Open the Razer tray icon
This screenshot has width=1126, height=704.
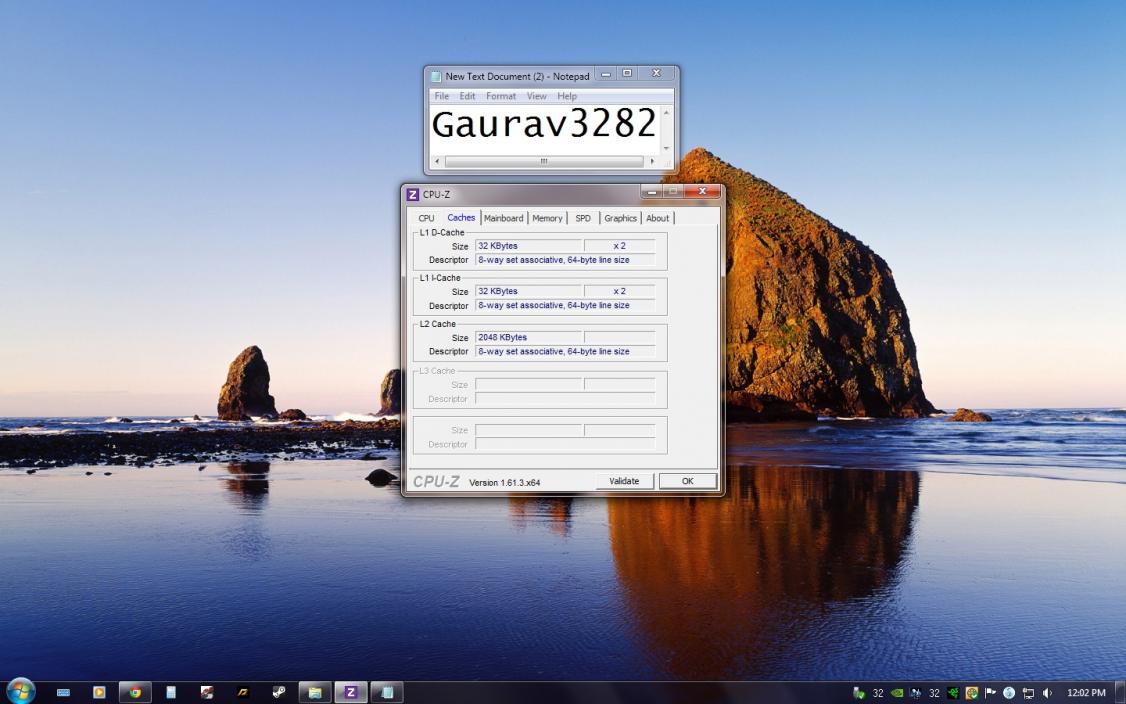click(x=953, y=693)
